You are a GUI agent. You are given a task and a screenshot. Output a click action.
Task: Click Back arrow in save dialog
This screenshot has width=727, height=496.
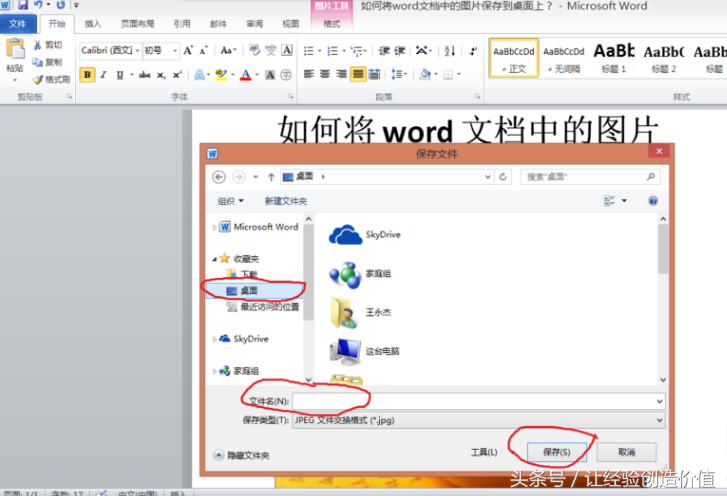tap(219, 177)
